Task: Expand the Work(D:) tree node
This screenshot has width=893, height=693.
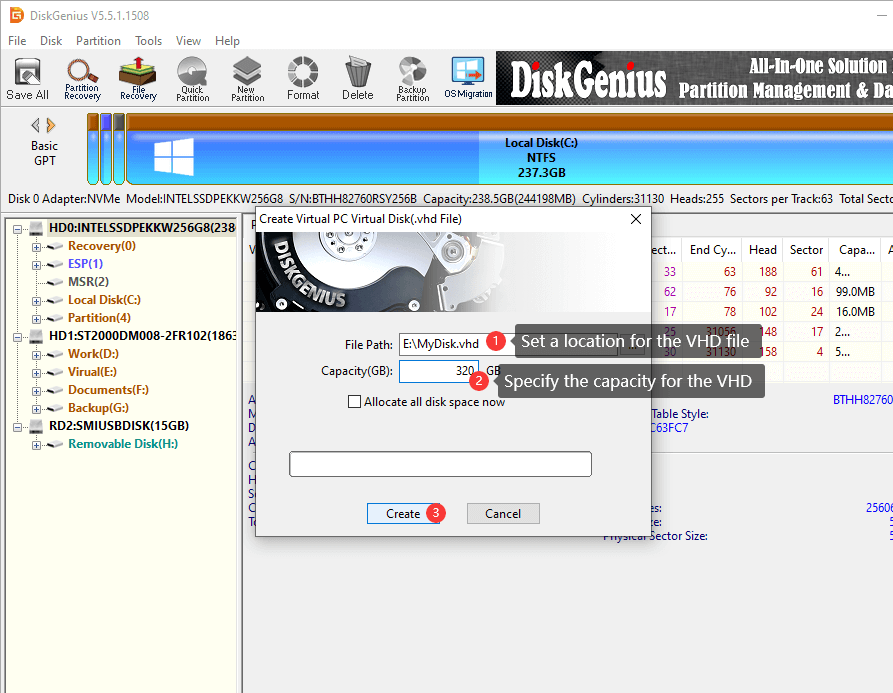Action: pyautogui.click(x=36, y=355)
